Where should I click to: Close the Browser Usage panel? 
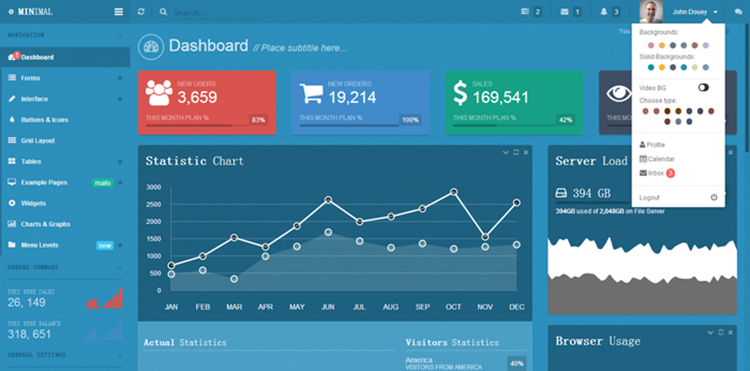coord(730,332)
